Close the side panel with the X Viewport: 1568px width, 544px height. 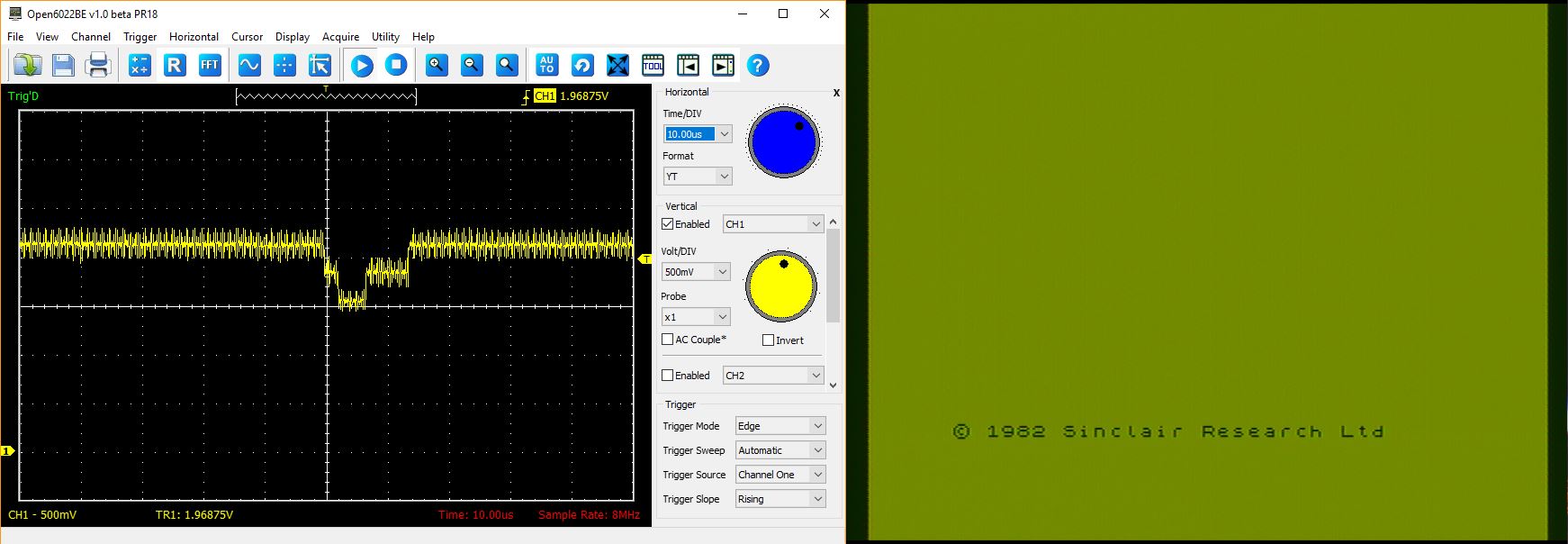point(836,93)
